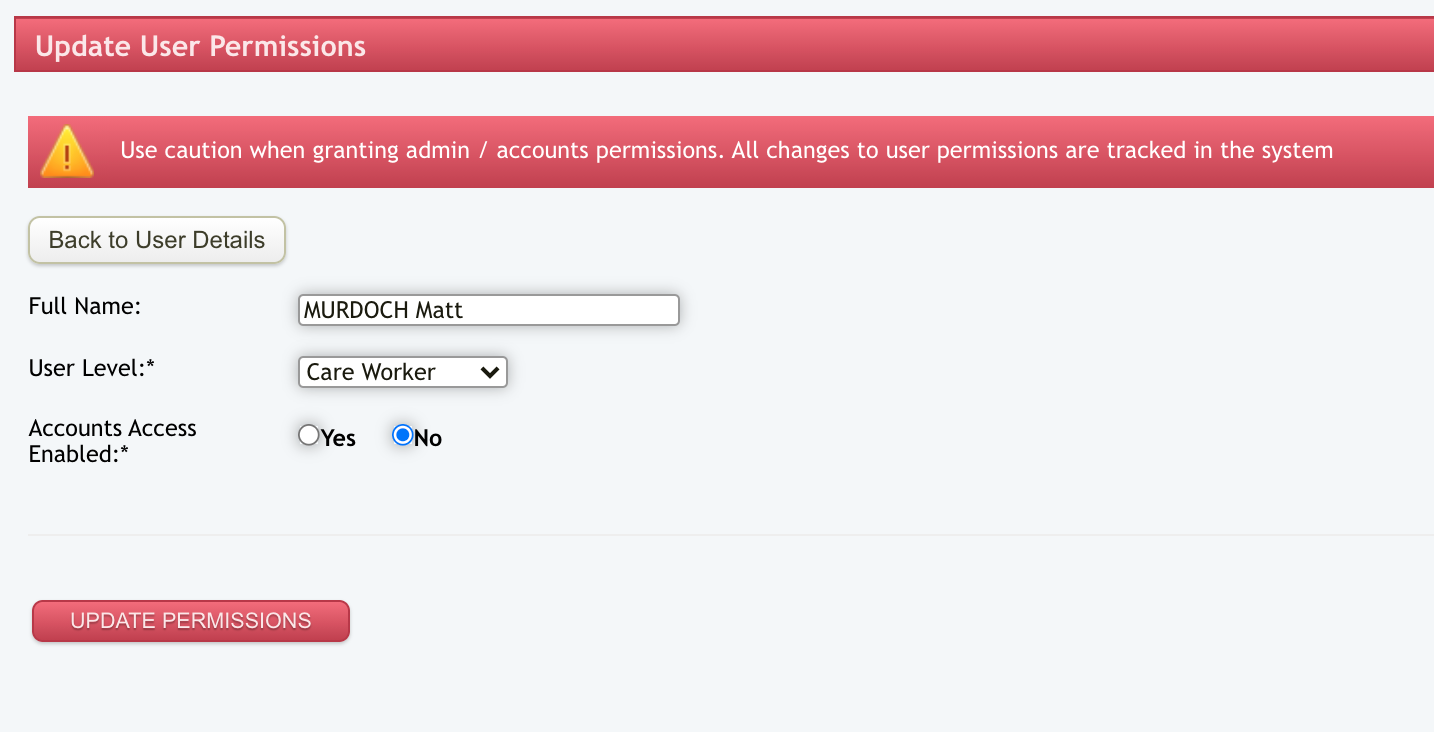Click the No label text beside radio
Screen dimensions: 1434x732
[x=428, y=438]
